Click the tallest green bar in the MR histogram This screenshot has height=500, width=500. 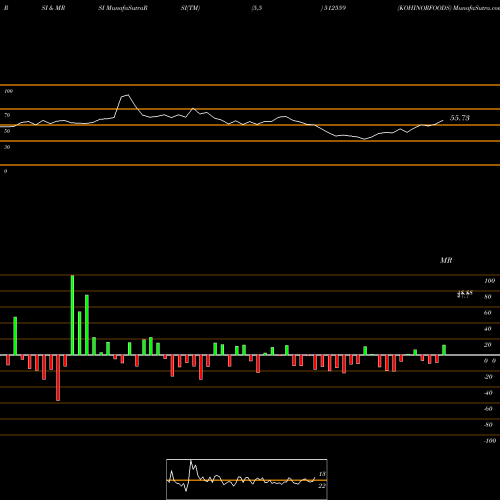click(72, 315)
